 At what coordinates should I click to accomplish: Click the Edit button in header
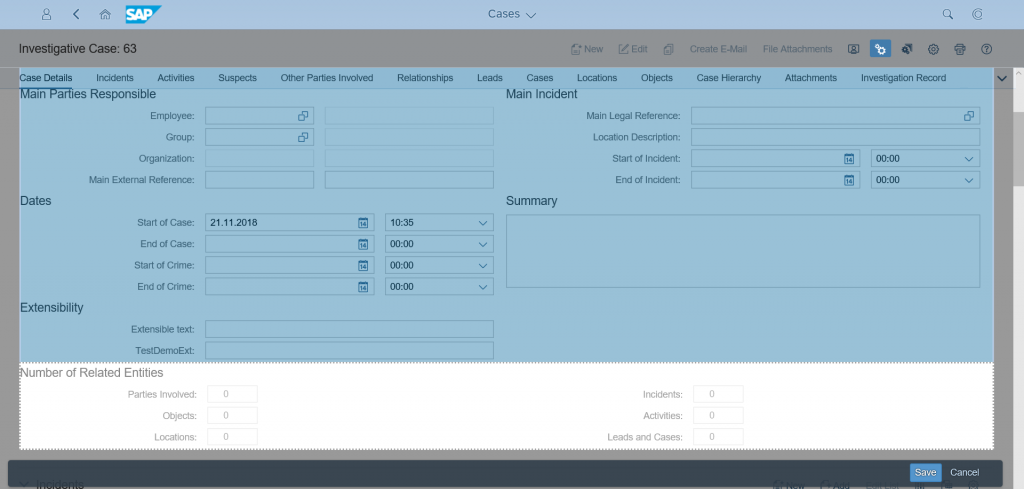[x=633, y=49]
